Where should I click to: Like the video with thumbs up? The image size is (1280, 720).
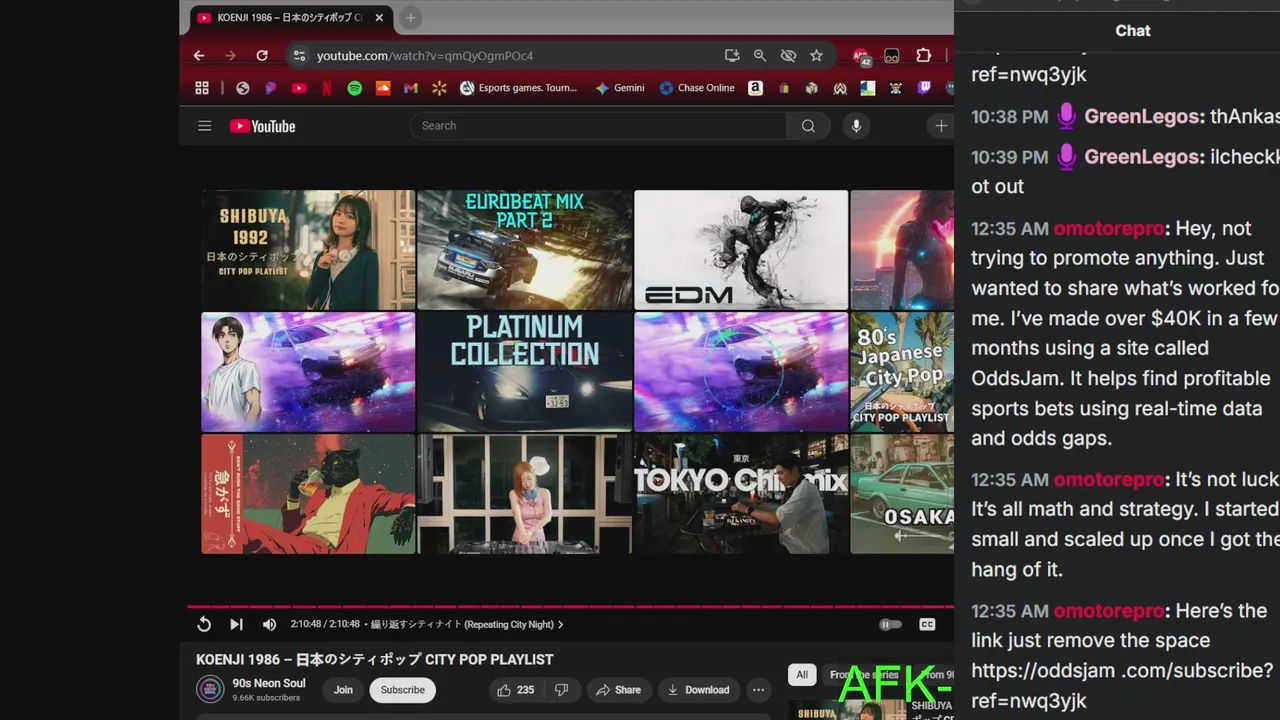[514, 690]
